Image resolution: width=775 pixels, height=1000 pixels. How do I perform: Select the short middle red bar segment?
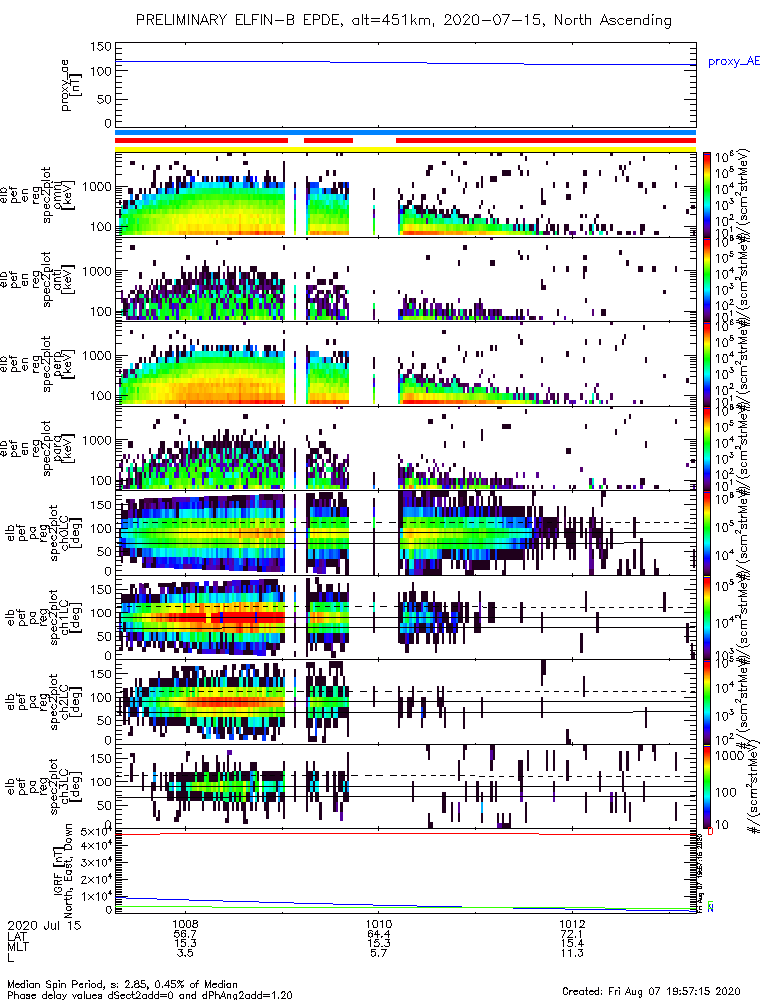coord(328,140)
